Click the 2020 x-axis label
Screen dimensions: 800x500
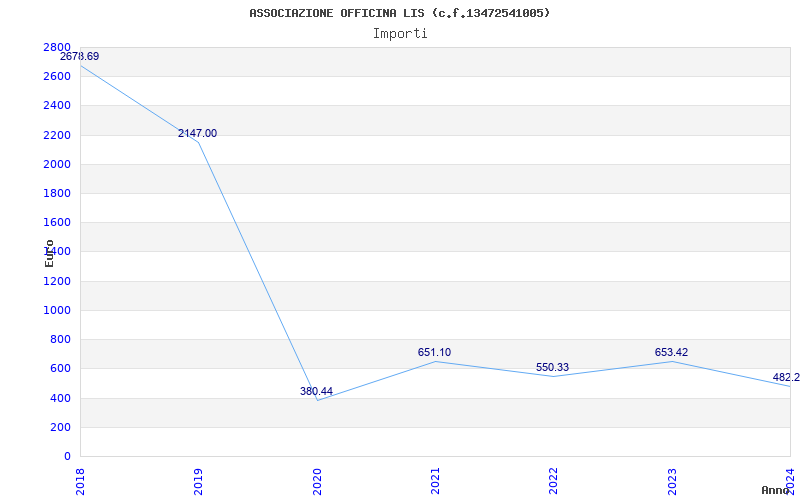(x=317, y=482)
